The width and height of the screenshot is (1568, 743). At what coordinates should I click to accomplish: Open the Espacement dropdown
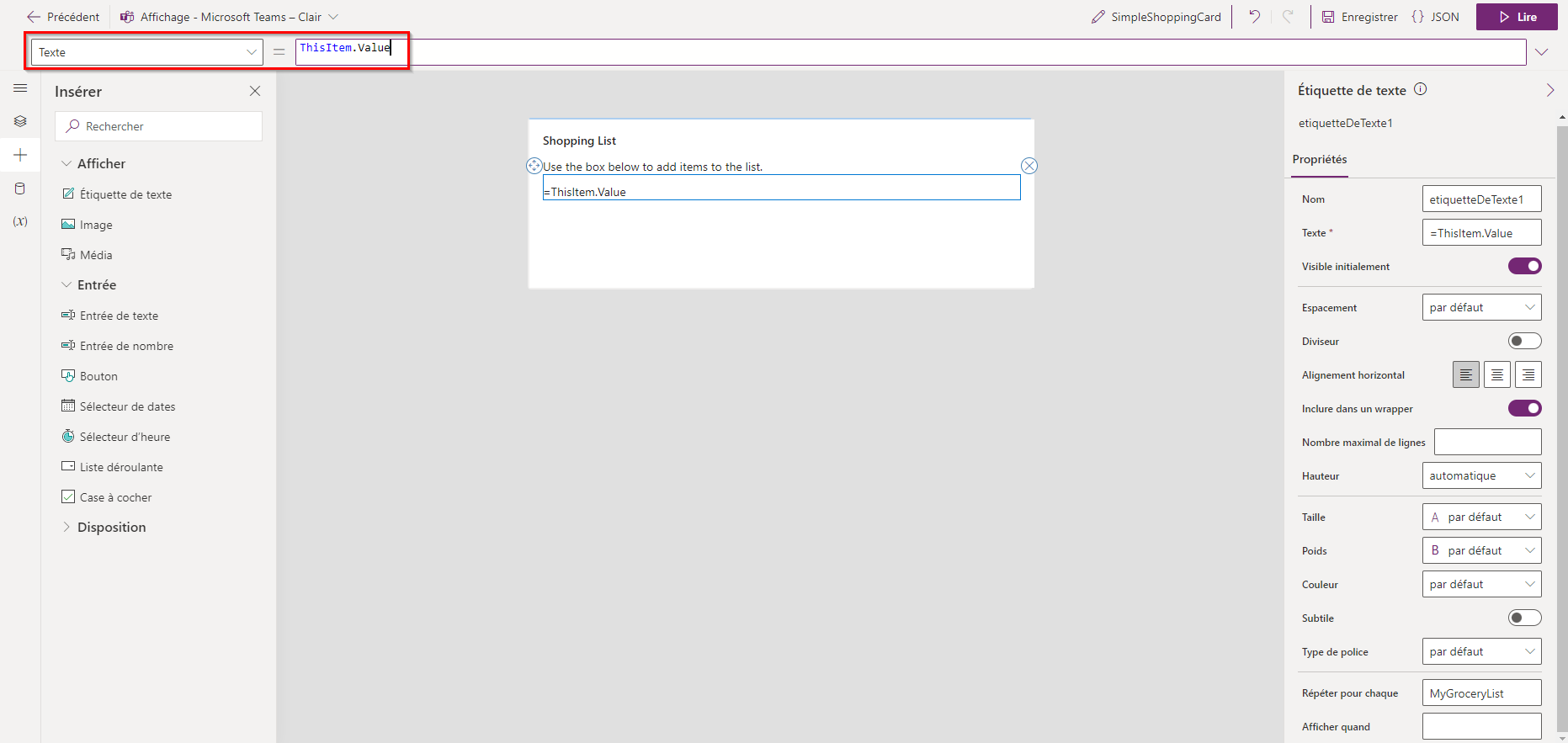(x=1481, y=307)
